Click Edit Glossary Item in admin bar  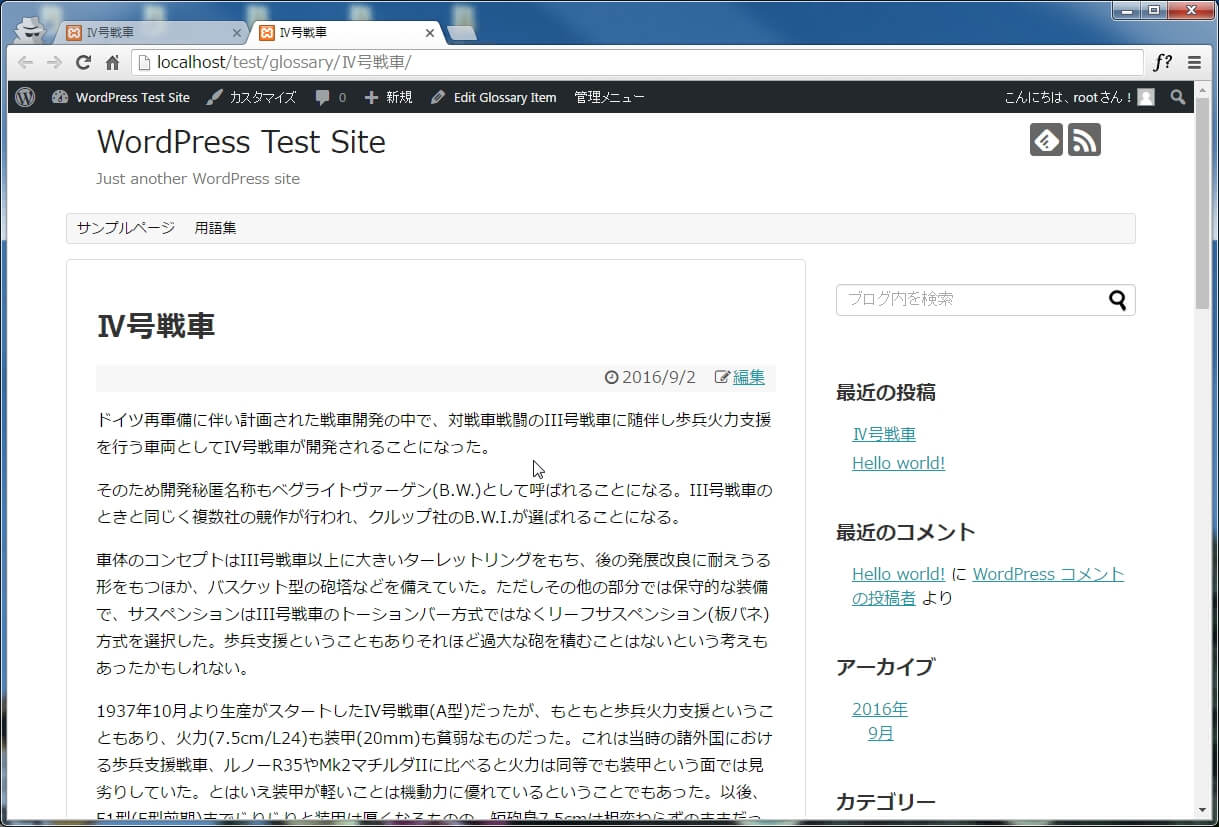[493, 97]
